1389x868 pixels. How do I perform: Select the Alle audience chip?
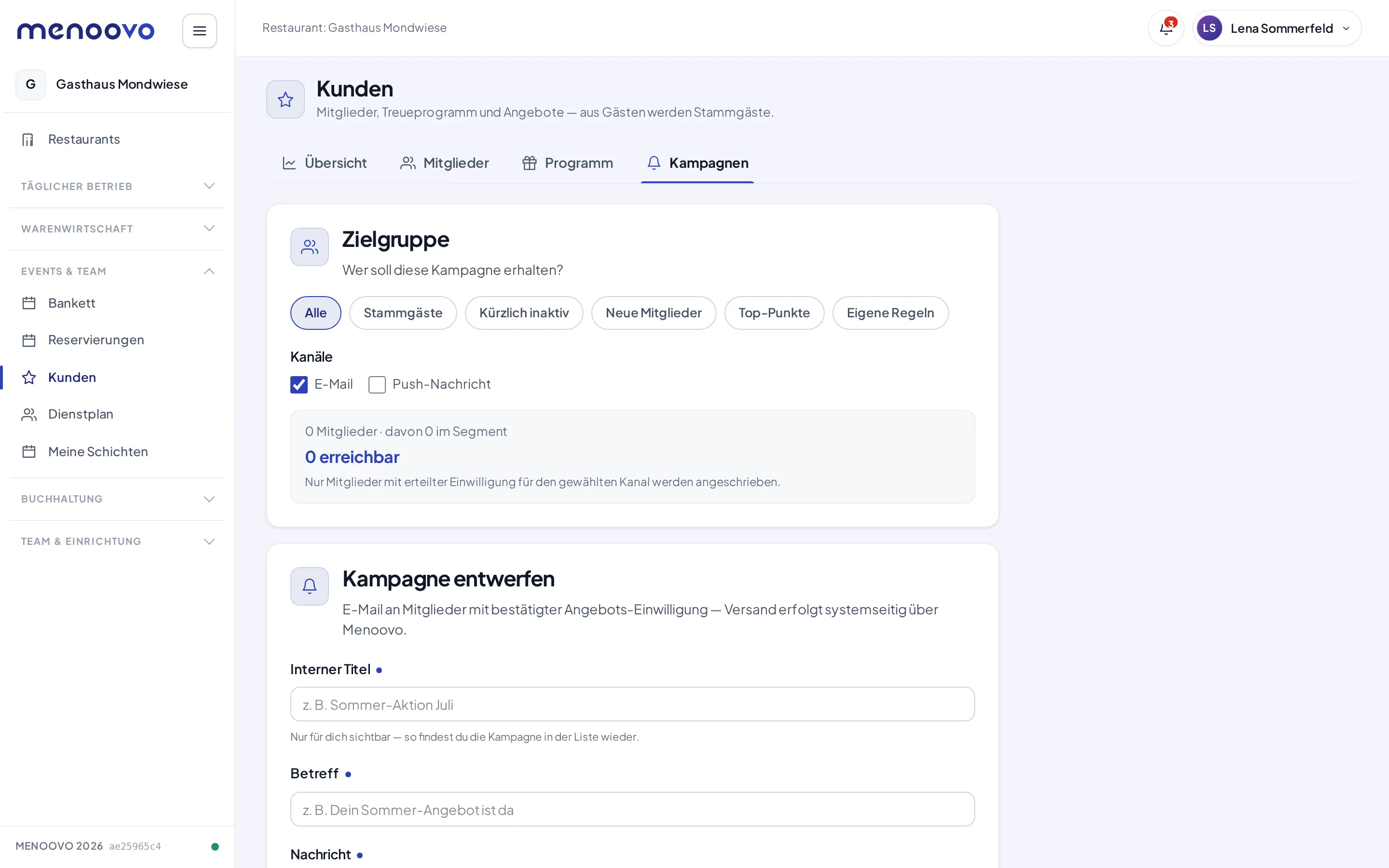click(316, 313)
